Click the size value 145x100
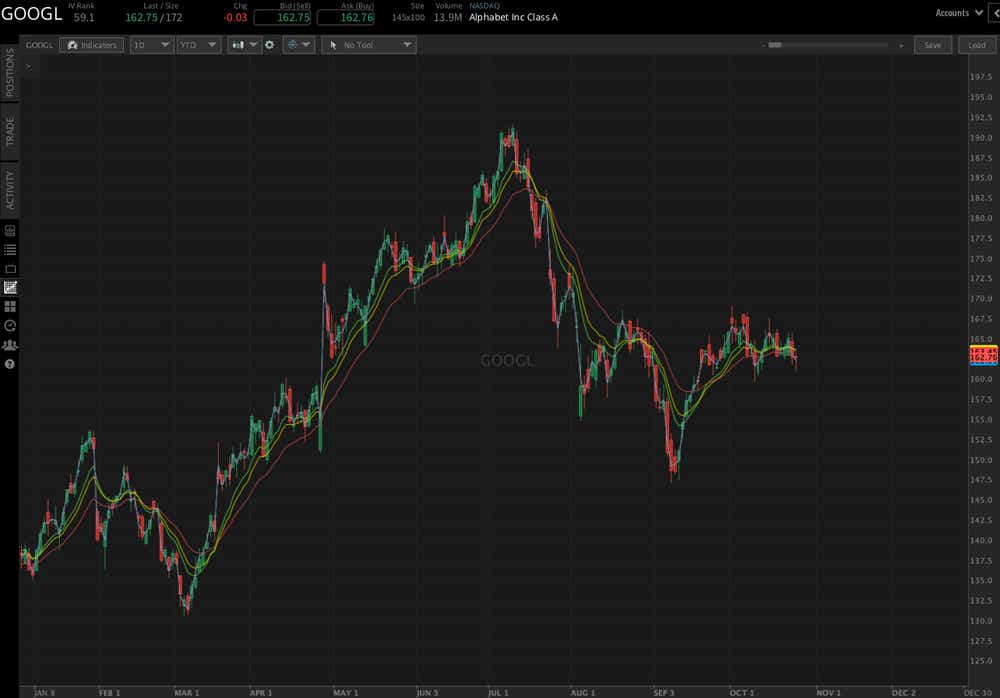1000x698 pixels. (x=408, y=17)
